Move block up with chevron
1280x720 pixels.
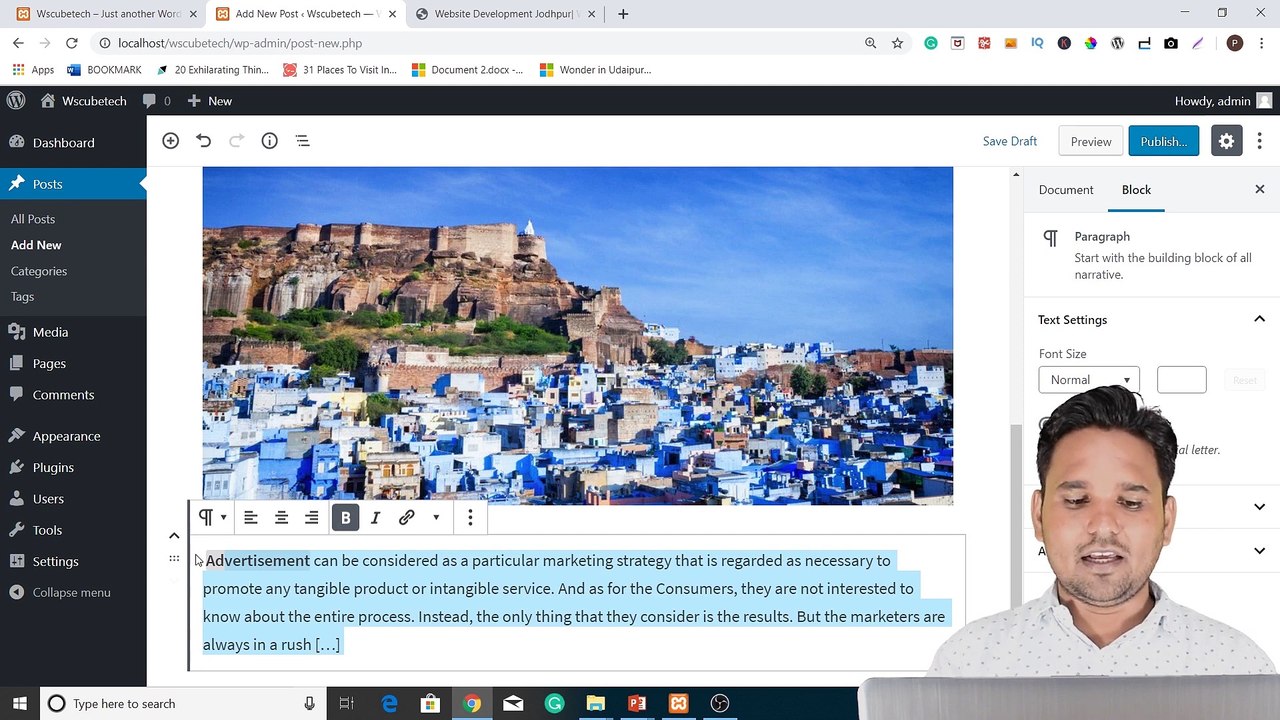(174, 536)
